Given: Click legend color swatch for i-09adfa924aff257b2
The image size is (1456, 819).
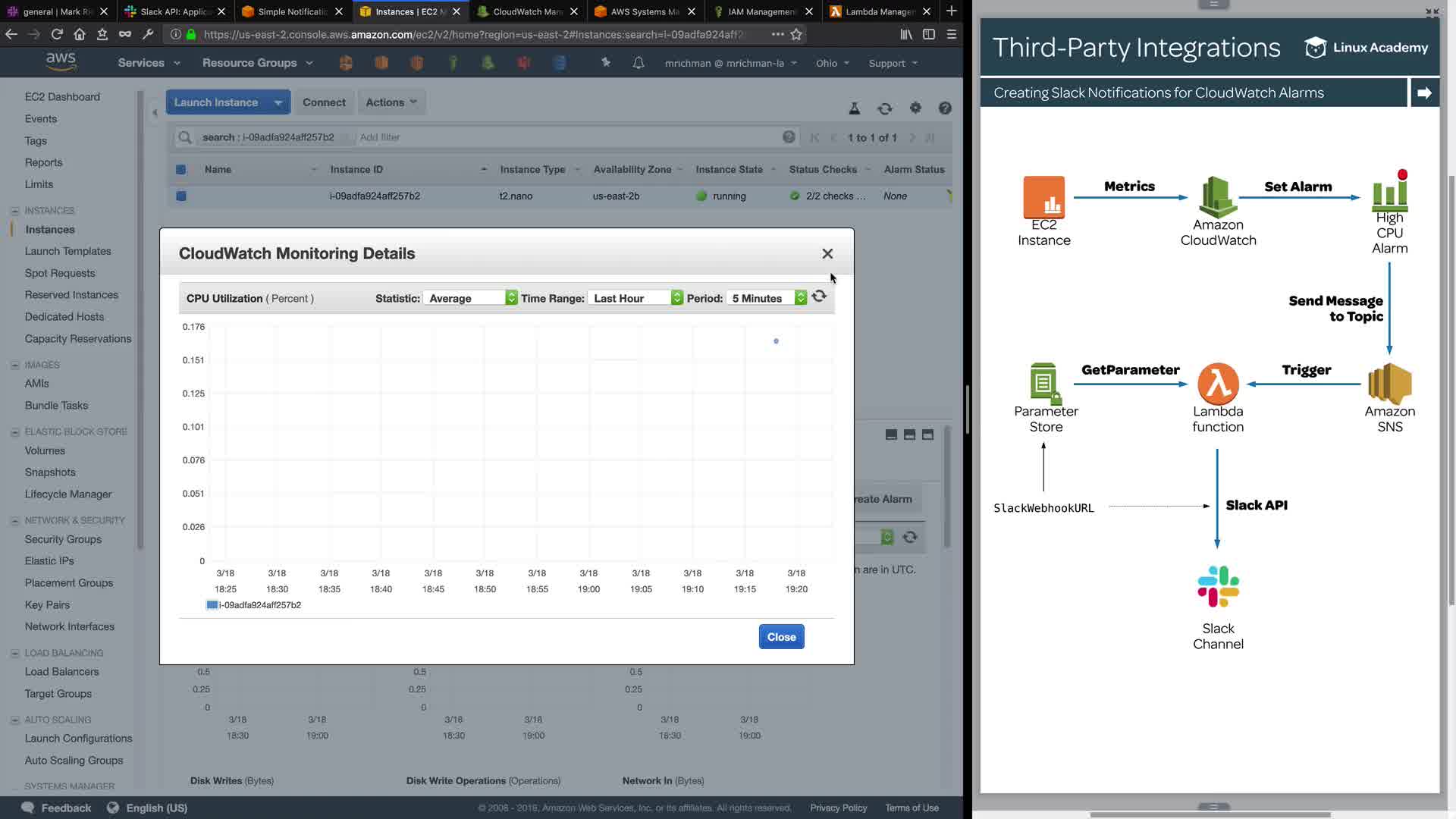Looking at the screenshot, I should 212,605.
